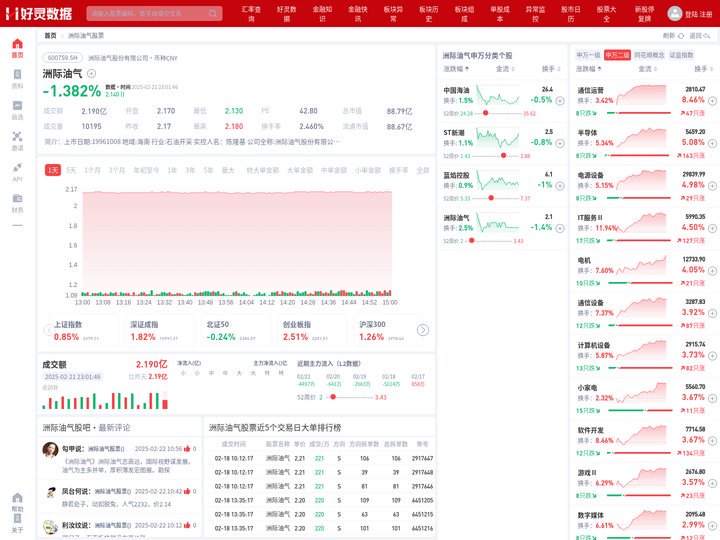Add 洲际油气 title stock via plus icon

(91, 73)
